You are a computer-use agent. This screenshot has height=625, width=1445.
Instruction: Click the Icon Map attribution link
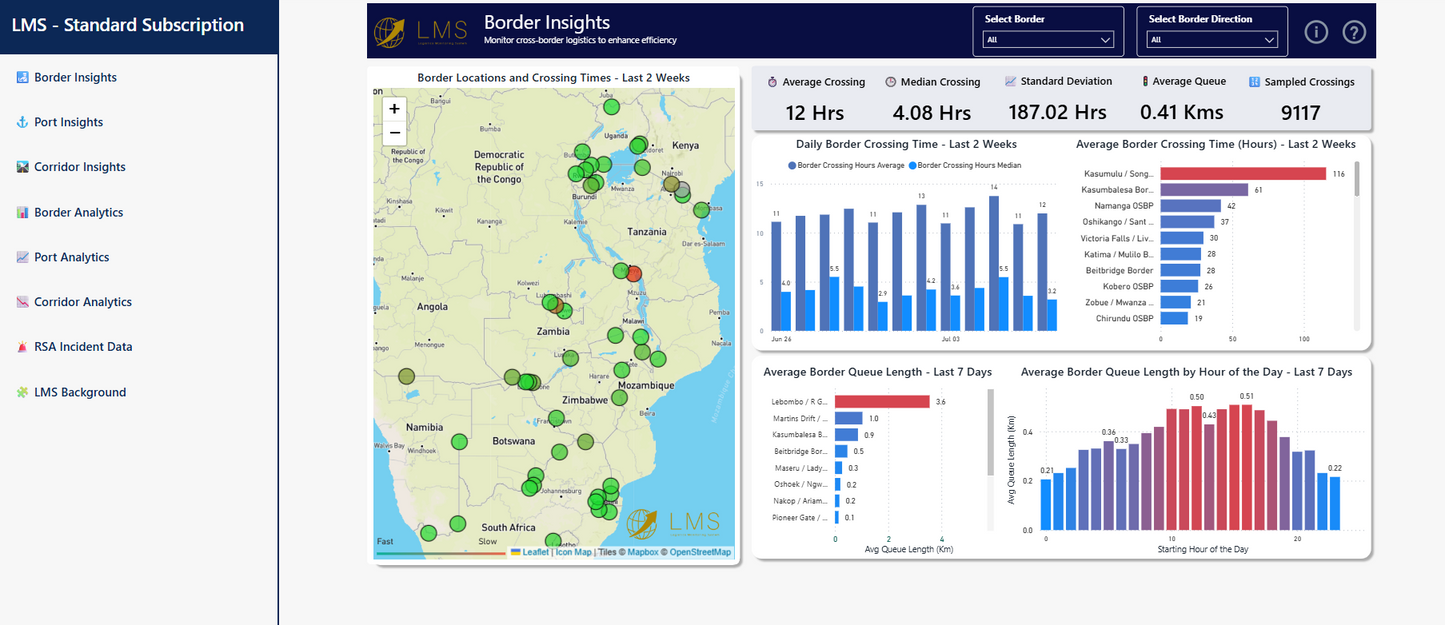coord(574,552)
